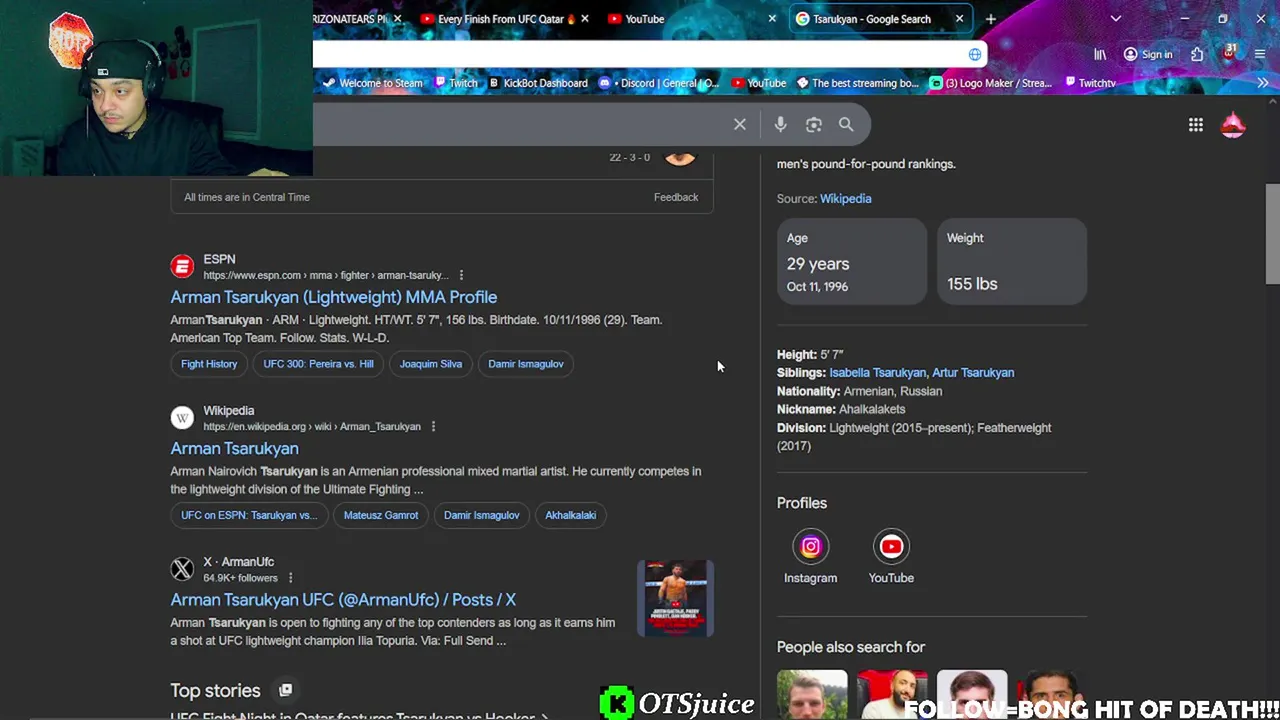
Task: Click Sign in button in toolbar
Action: pos(1148,54)
